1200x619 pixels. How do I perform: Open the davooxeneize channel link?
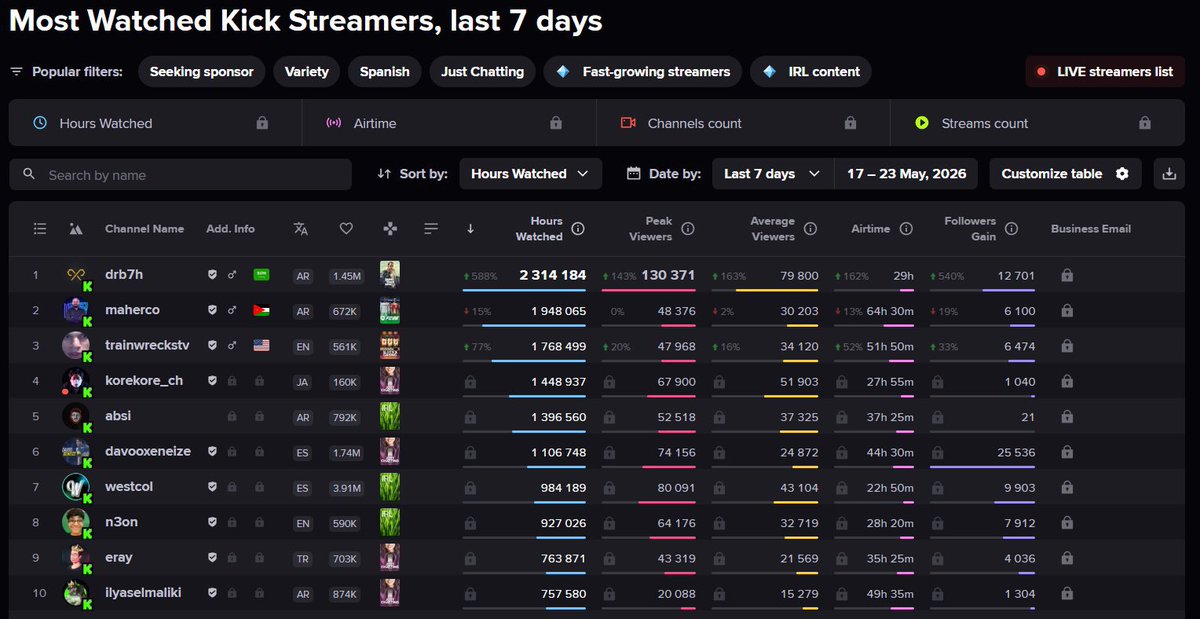(148, 452)
